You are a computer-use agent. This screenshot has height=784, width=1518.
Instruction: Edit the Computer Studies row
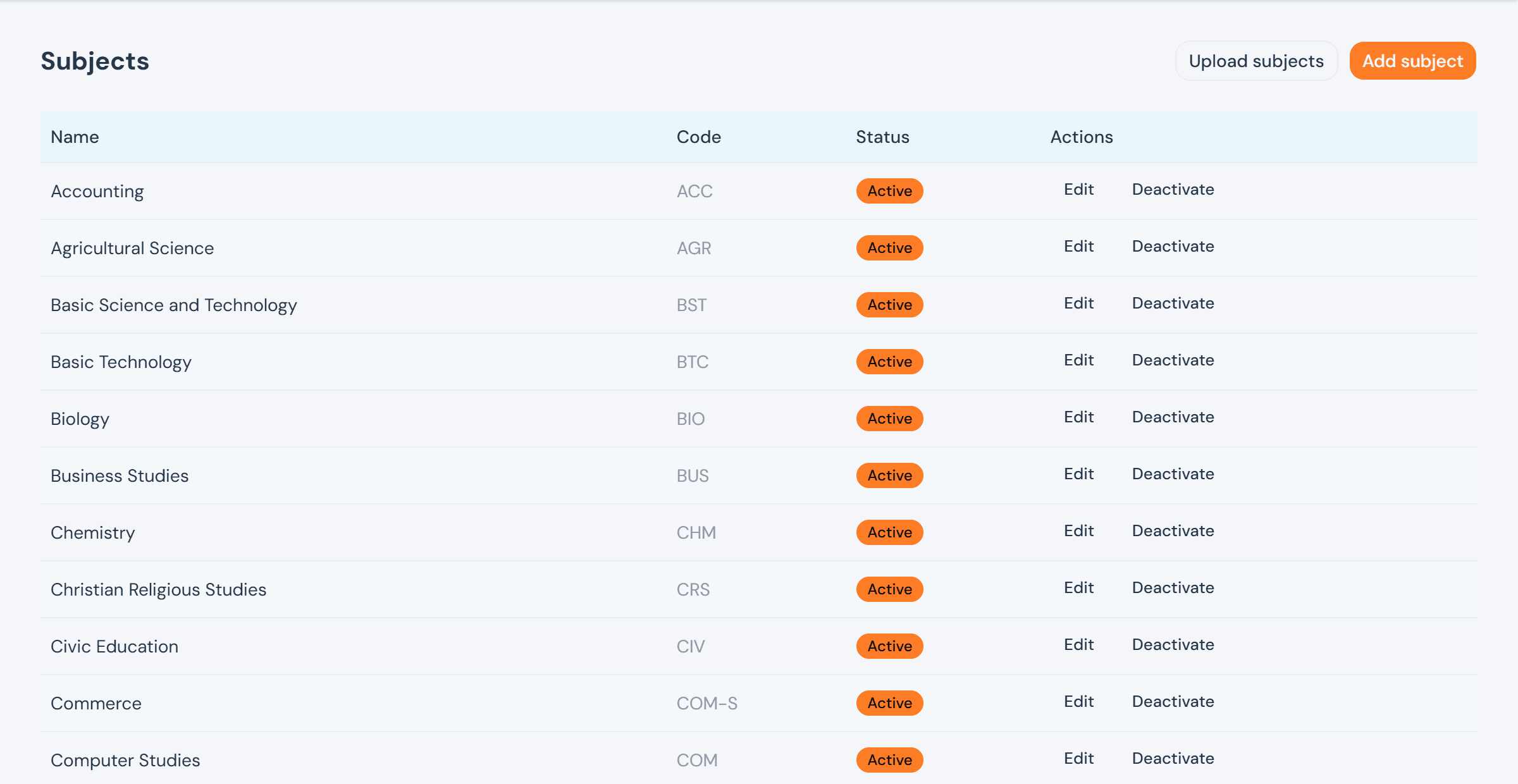(x=1078, y=759)
